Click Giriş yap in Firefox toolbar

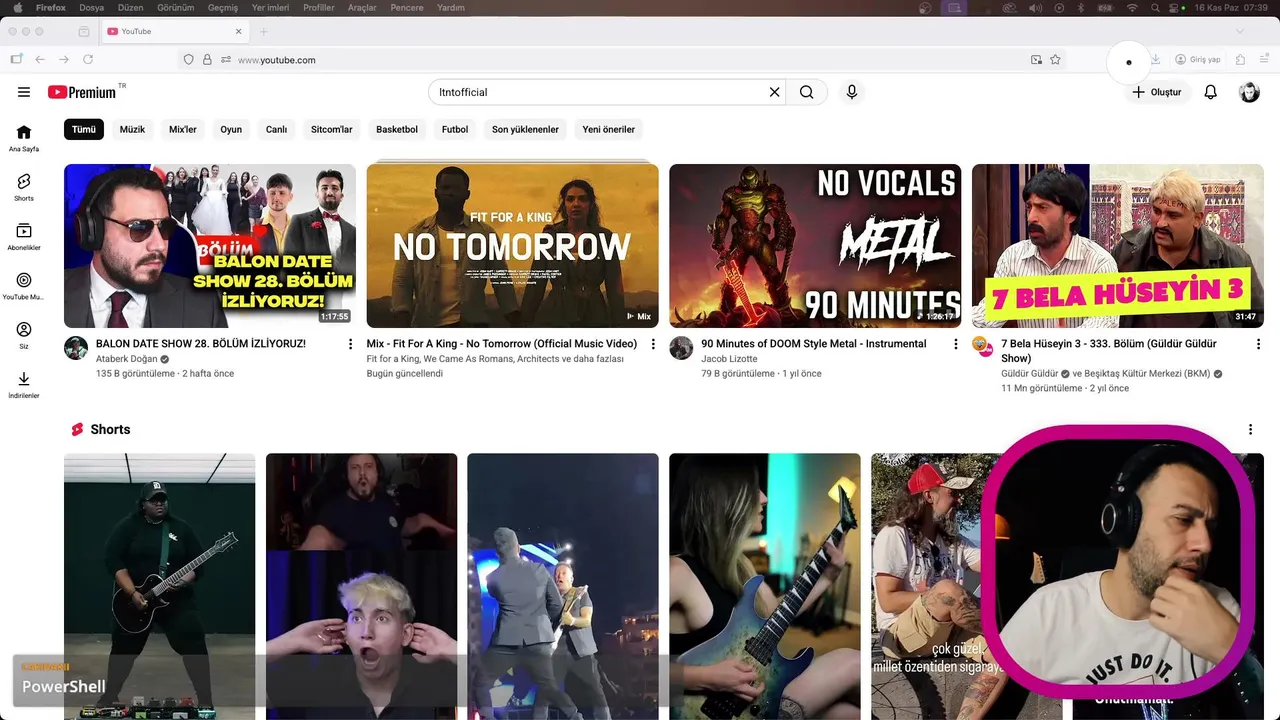click(1198, 60)
